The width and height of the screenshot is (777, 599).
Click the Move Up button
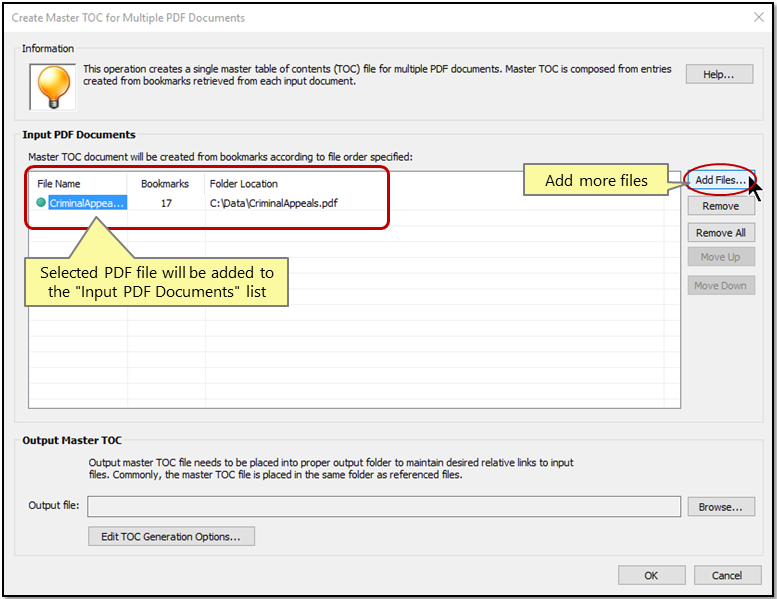click(x=720, y=258)
